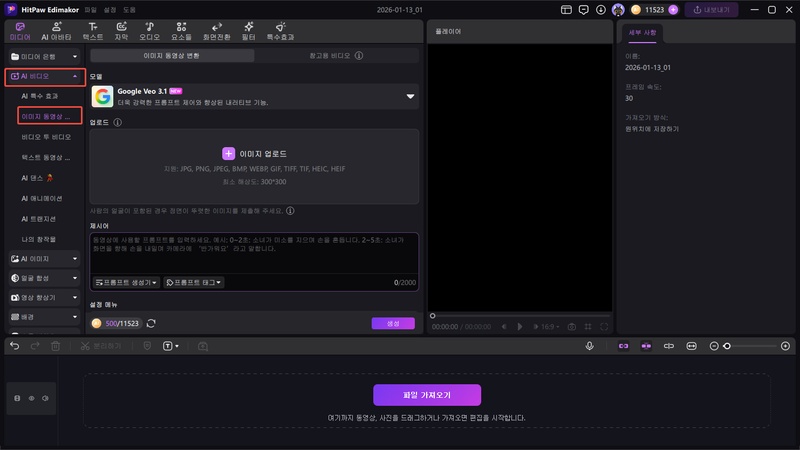Expand the 영상 향상기 section
The height and width of the screenshot is (450, 800).
(44, 297)
